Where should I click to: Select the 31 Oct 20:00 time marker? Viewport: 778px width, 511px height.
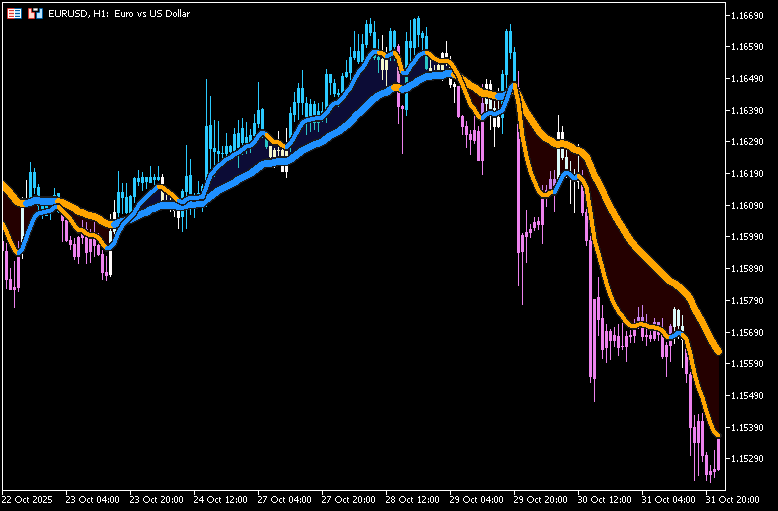pyautogui.click(x=731, y=499)
